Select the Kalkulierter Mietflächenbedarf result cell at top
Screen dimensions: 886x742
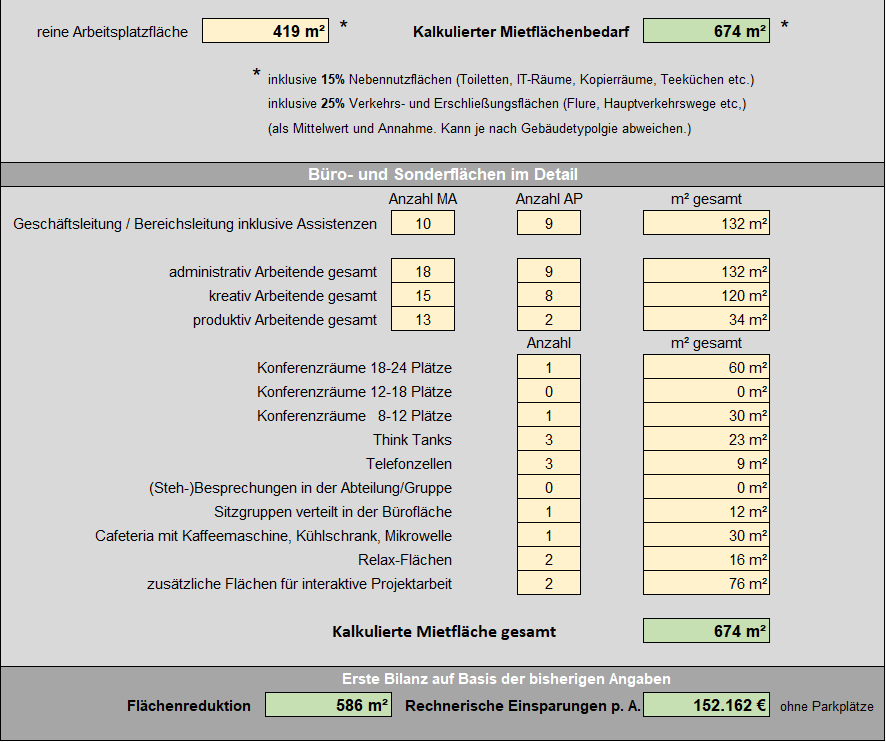706,31
